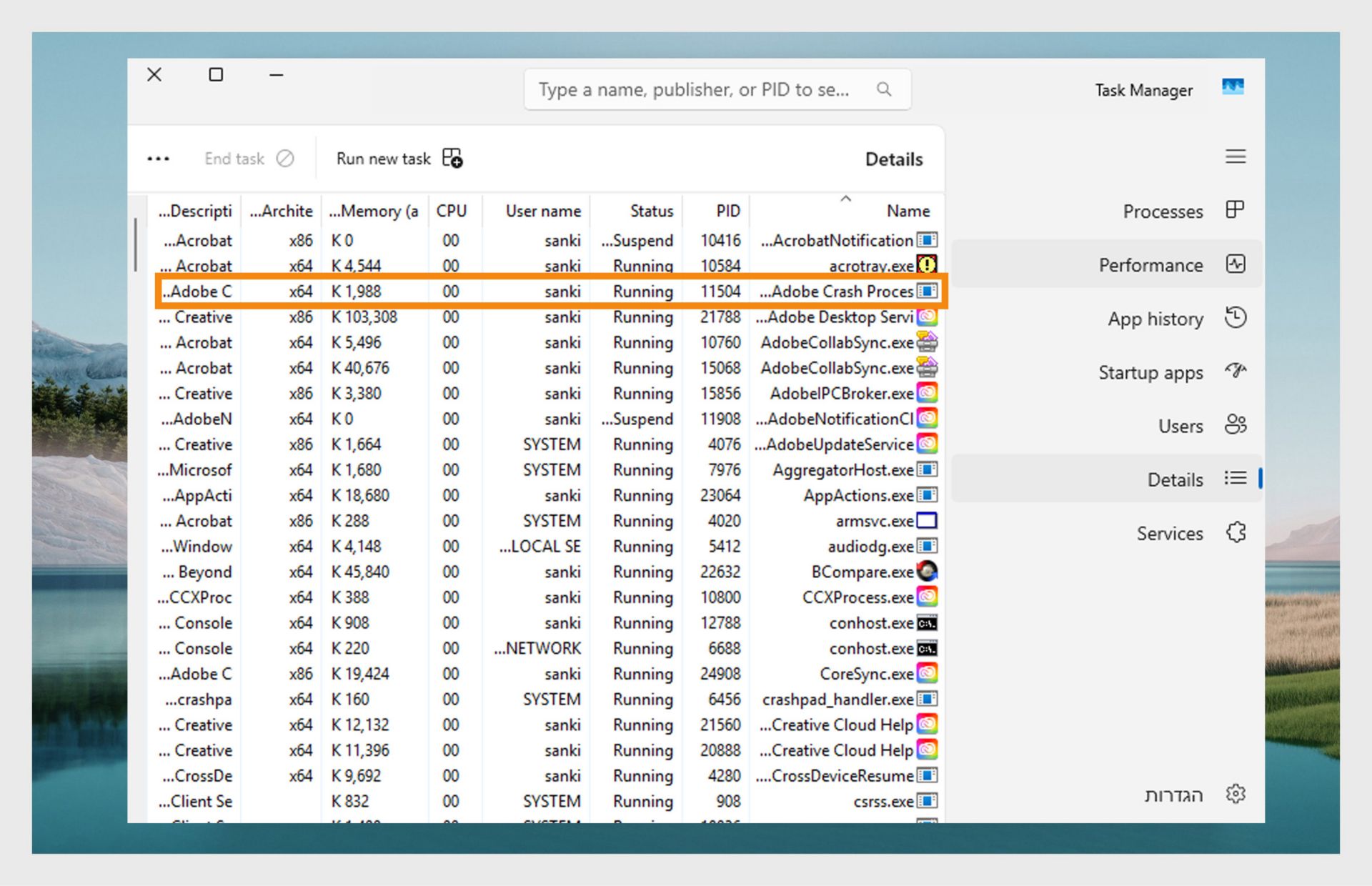Click the Run new task icon
Screen dimensions: 1372x886
pyautogui.click(x=452, y=158)
